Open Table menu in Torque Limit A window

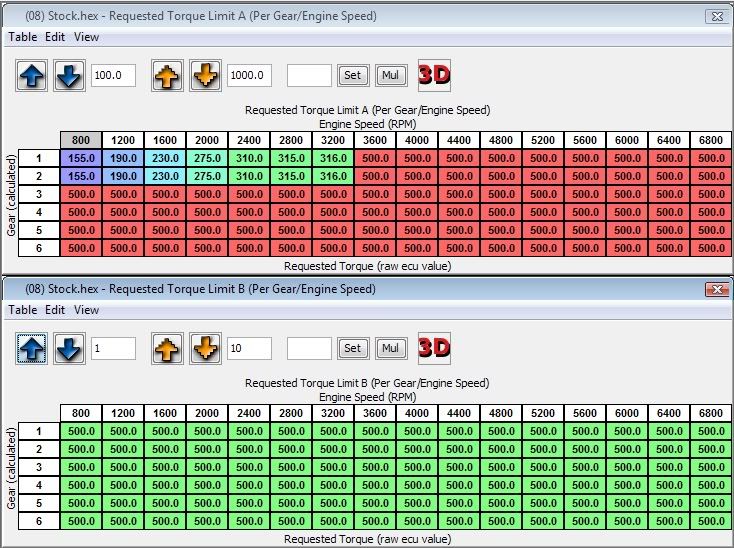(23, 37)
